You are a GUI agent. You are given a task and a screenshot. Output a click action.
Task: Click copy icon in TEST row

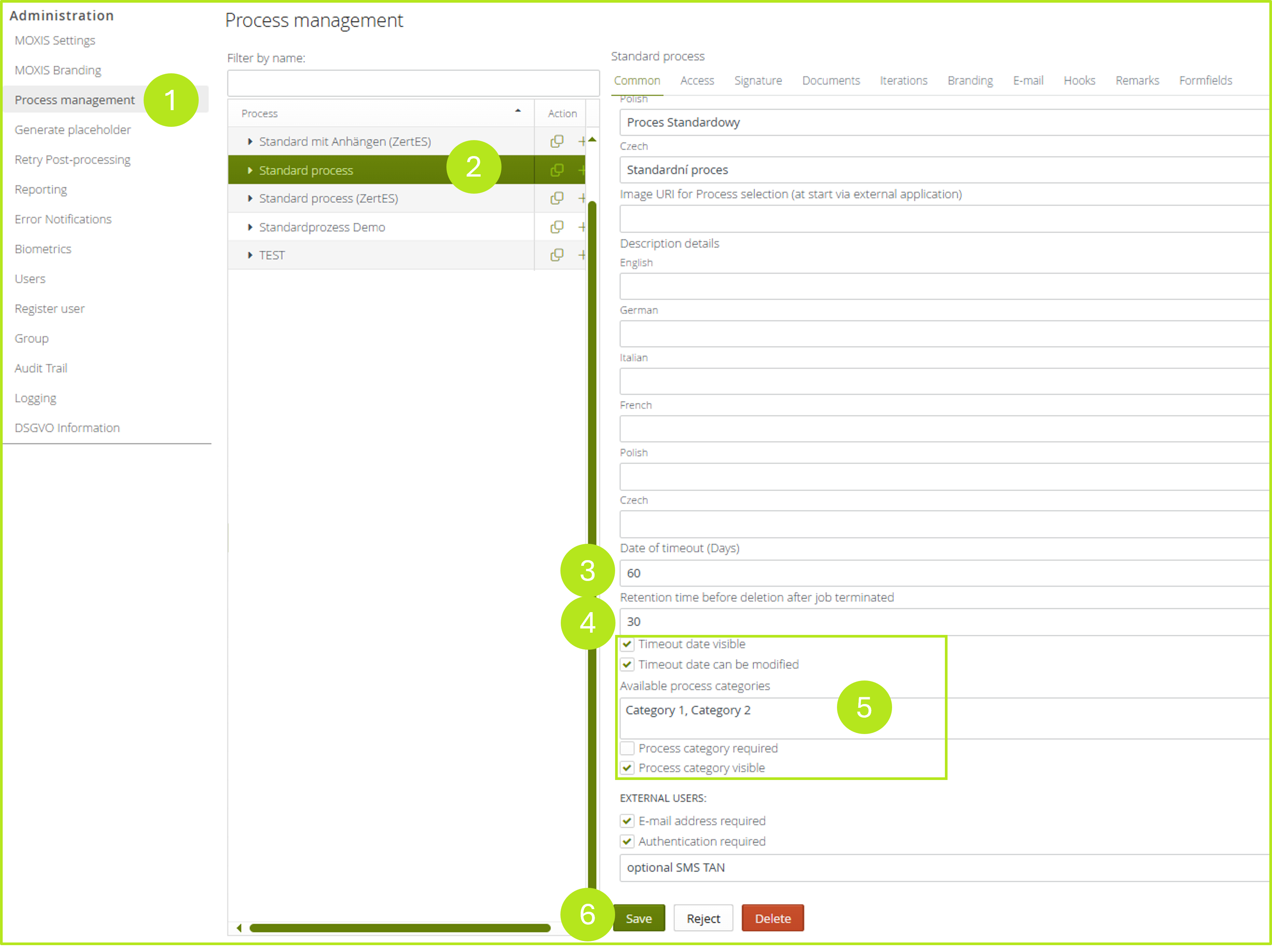click(x=556, y=255)
